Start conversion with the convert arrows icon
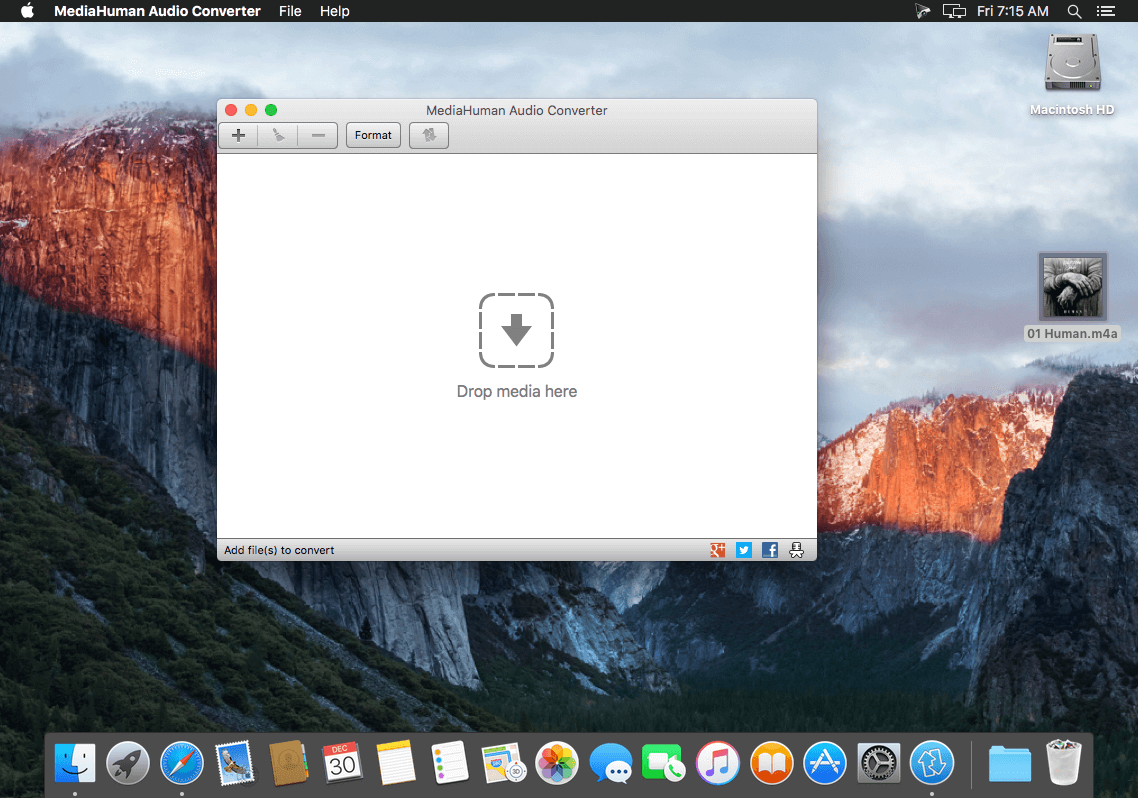Image resolution: width=1138 pixels, height=798 pixels. [429, 135]
